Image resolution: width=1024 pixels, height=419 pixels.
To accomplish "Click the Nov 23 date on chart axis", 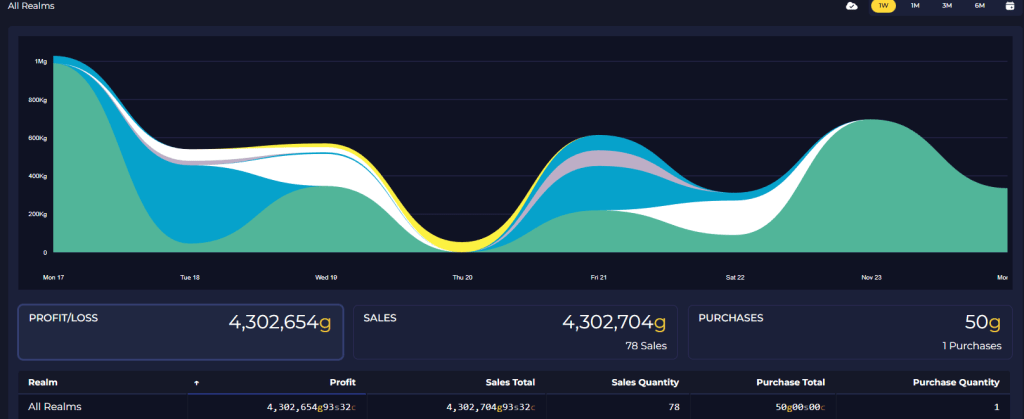I will click(x=868, y=277).
